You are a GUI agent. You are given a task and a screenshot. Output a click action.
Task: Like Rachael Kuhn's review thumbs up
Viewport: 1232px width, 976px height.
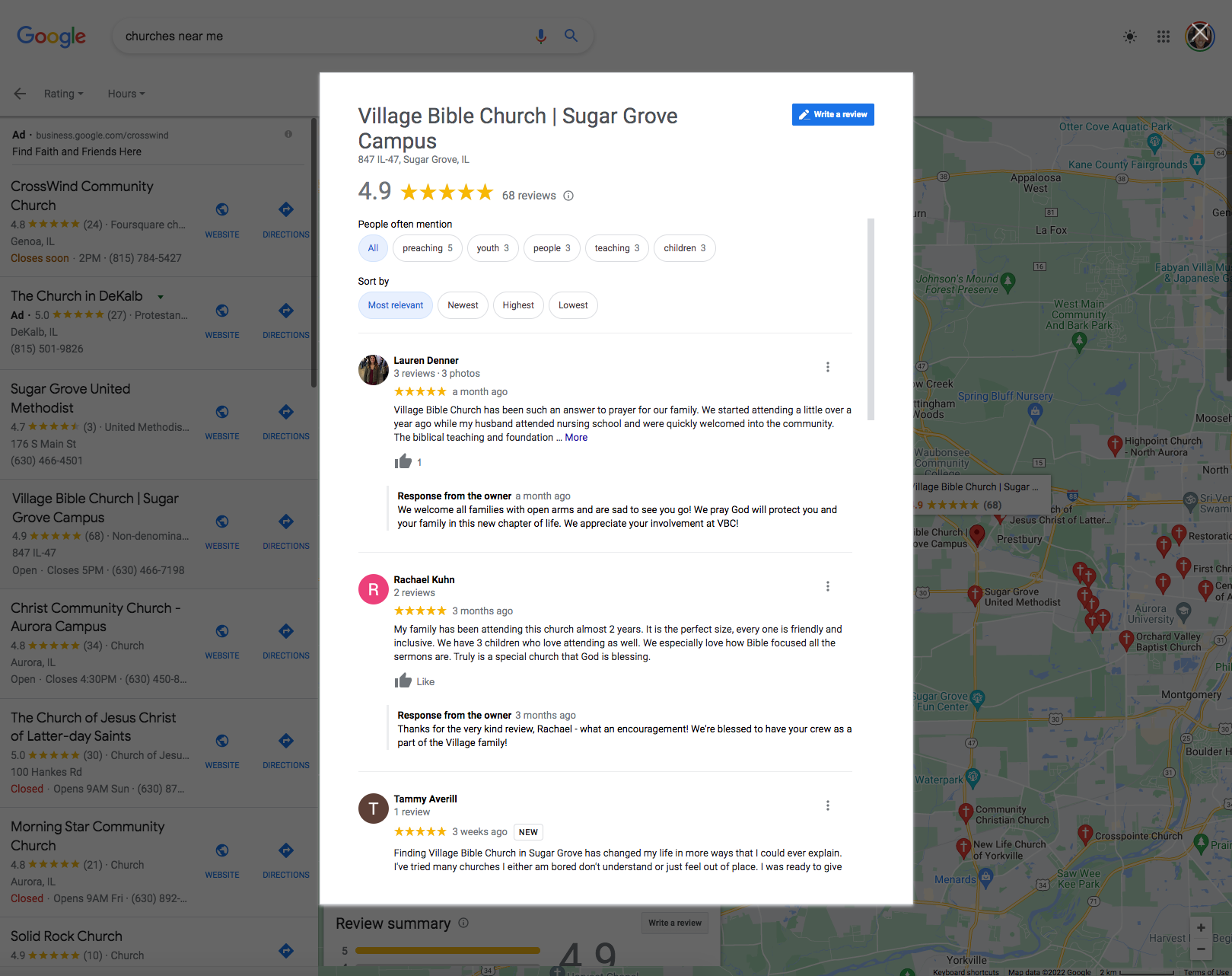pos(403,681)
